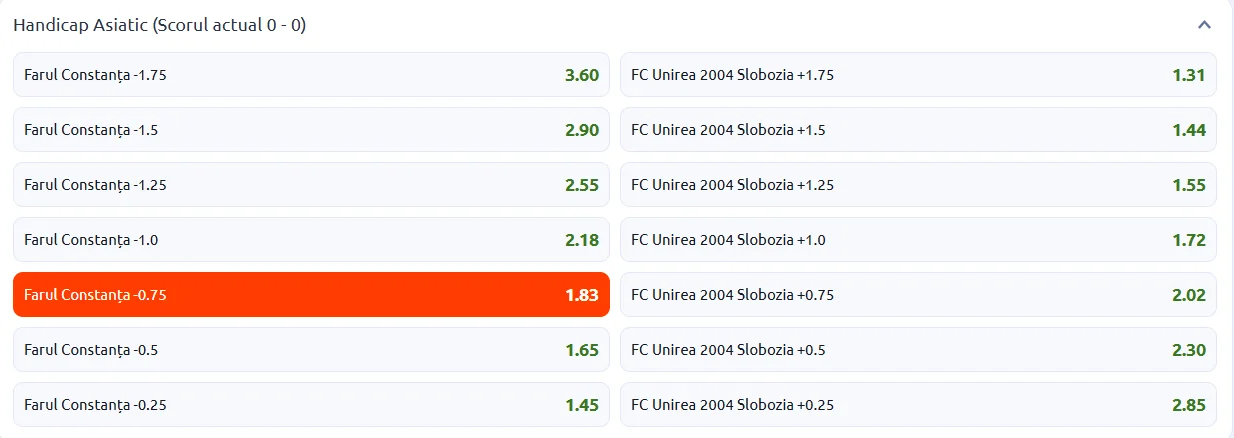
Task: Select Farul Constanța -0.5 at 1.65
Action: pyautogui.click(x=311, y=350)
